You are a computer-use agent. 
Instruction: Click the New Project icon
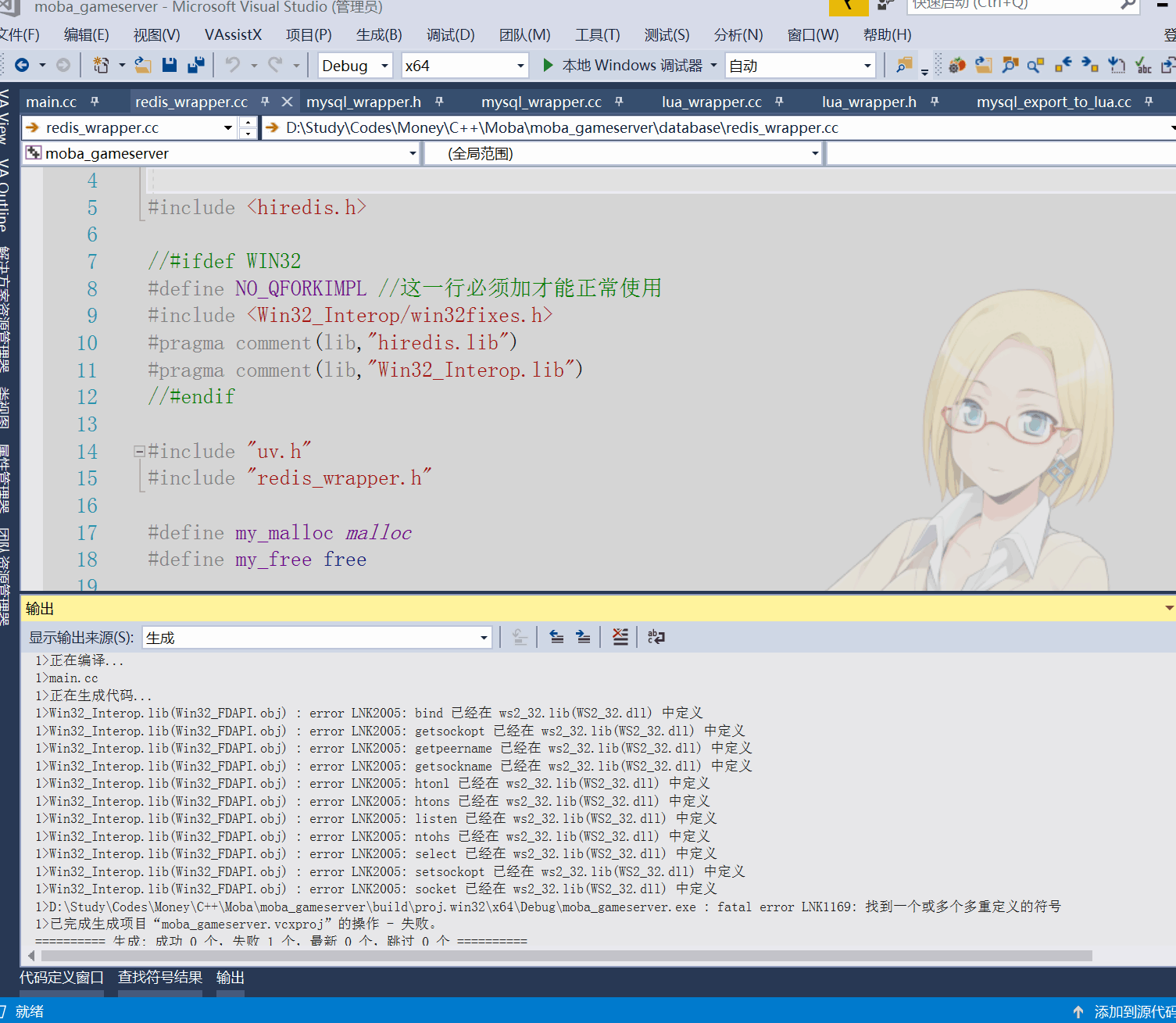pyautogui.click(x=101, y=66)
